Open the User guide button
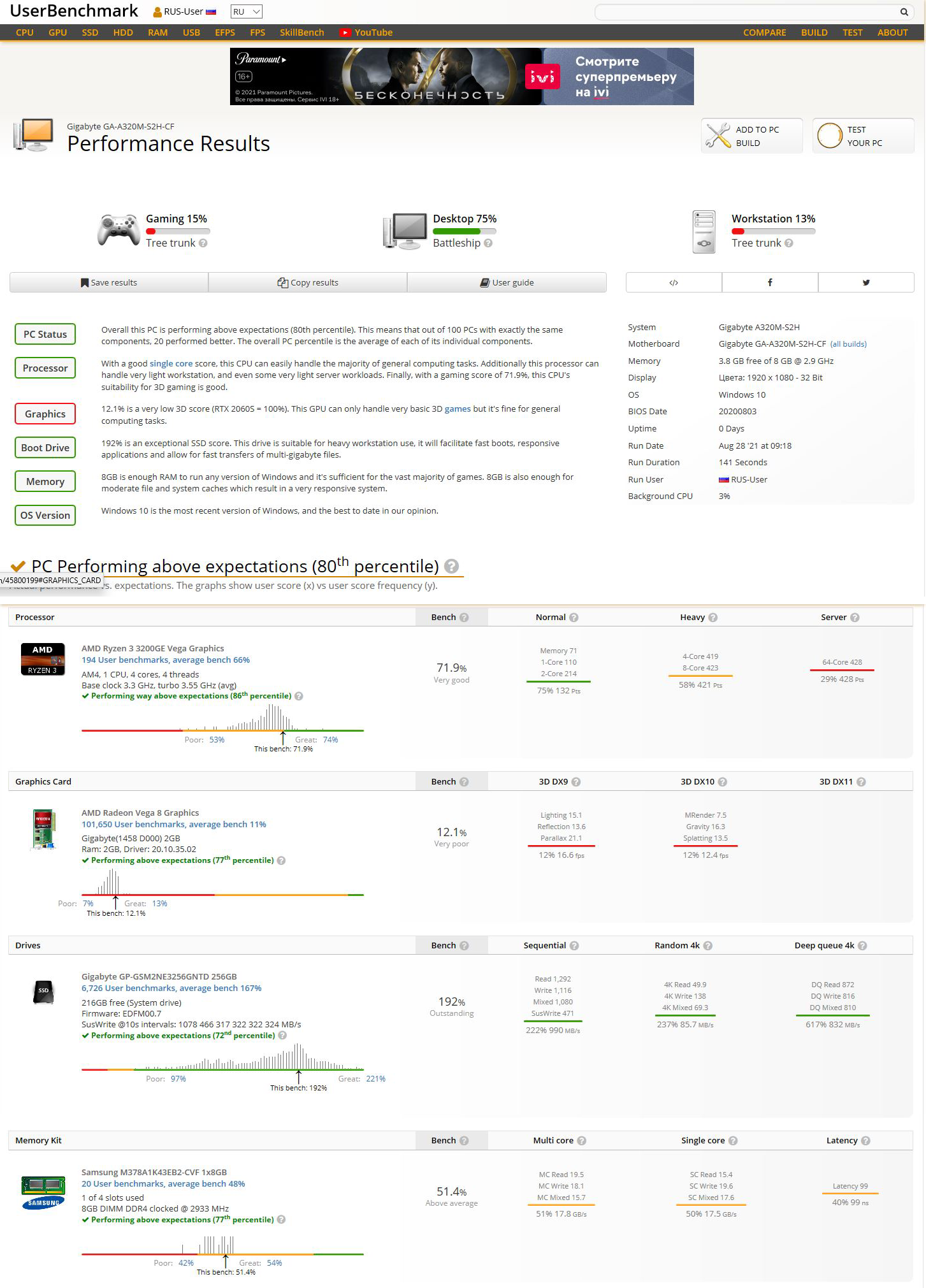Viewport: 926px width, 1288px height. pyautogui.click(x=507, y=282)
